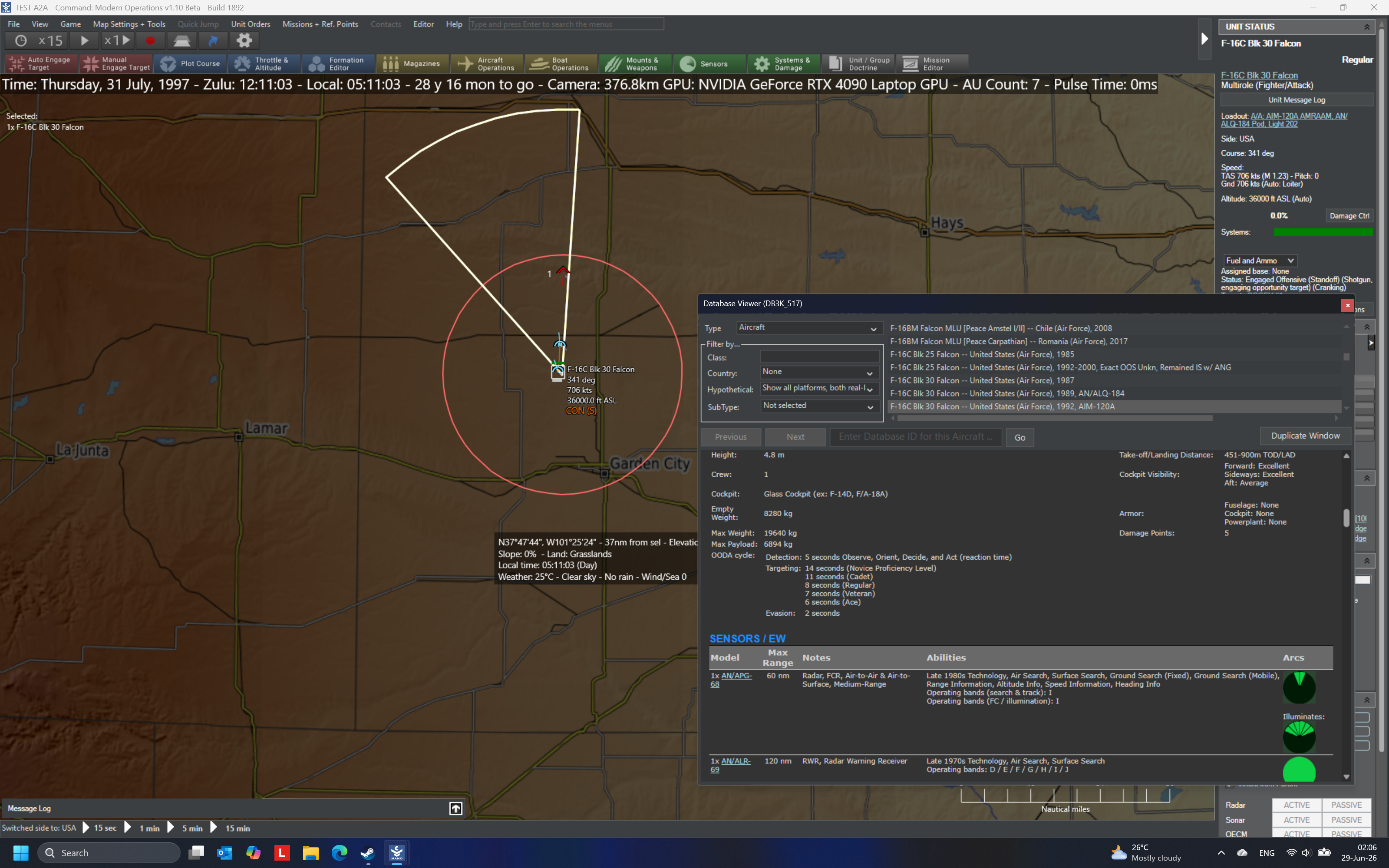Collapse the right sidebar with the white arrow
This screenshot has height=868, width=1389.
click(x=1204, y=39)
